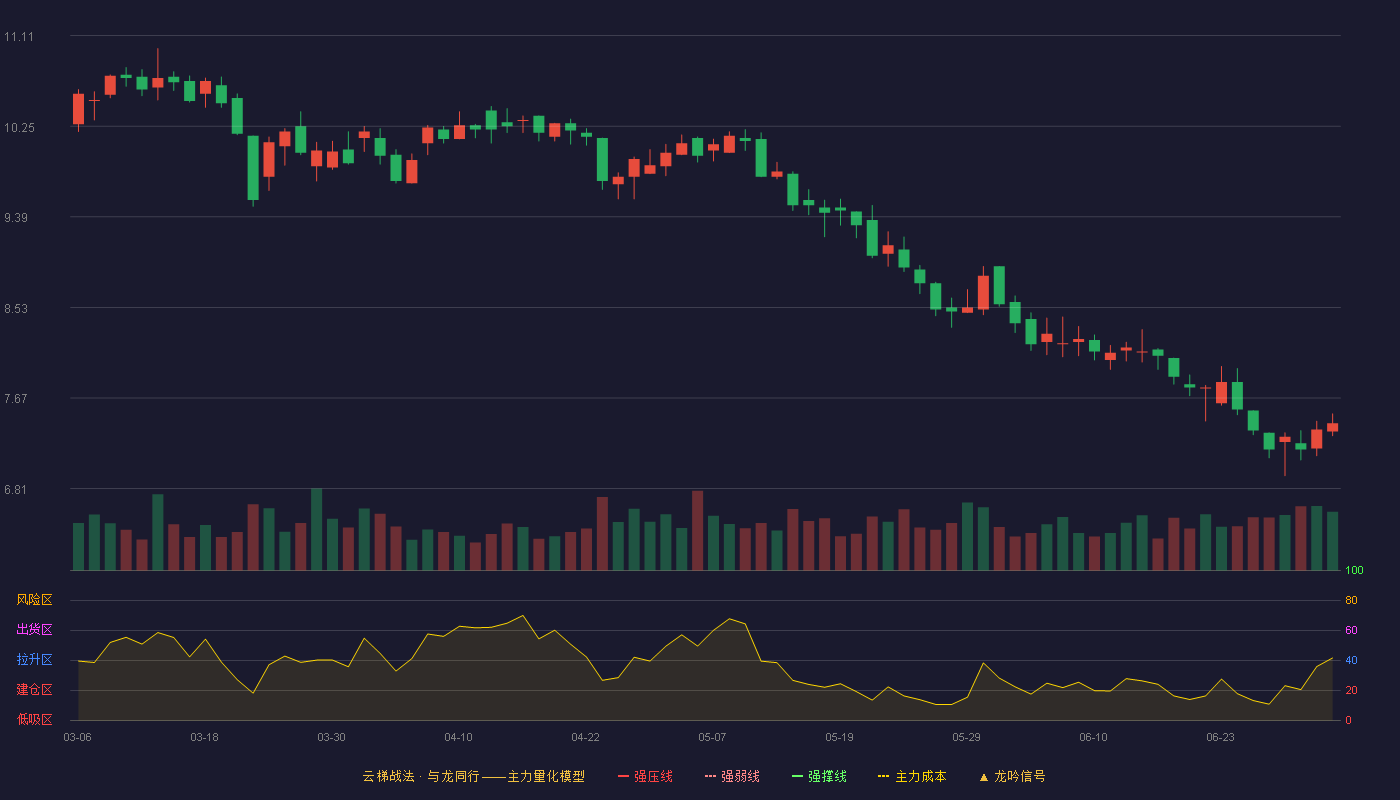Click the pink 强弱线 dashed marker icon
The width and height of the screenshot is (1400, 800).
tap(710, 776)
